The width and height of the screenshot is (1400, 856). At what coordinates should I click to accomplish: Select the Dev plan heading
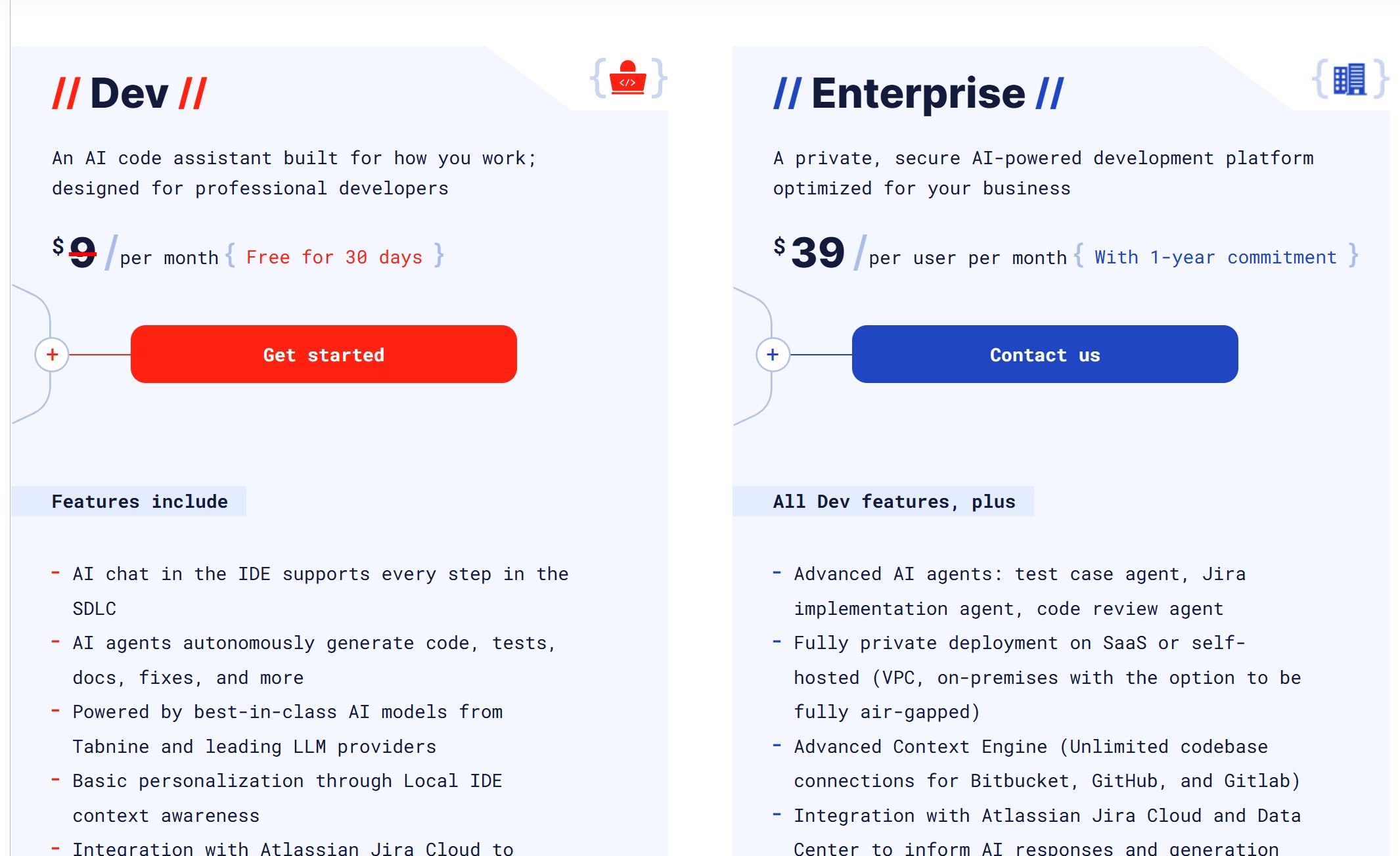129,93
